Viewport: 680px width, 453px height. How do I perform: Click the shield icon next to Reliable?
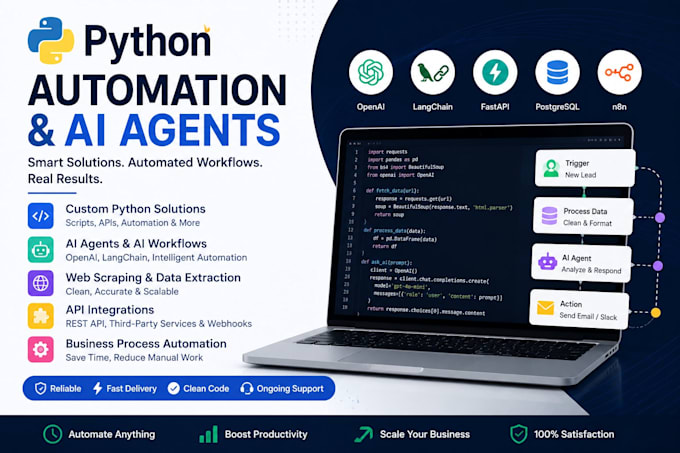[x=40, y=388]
